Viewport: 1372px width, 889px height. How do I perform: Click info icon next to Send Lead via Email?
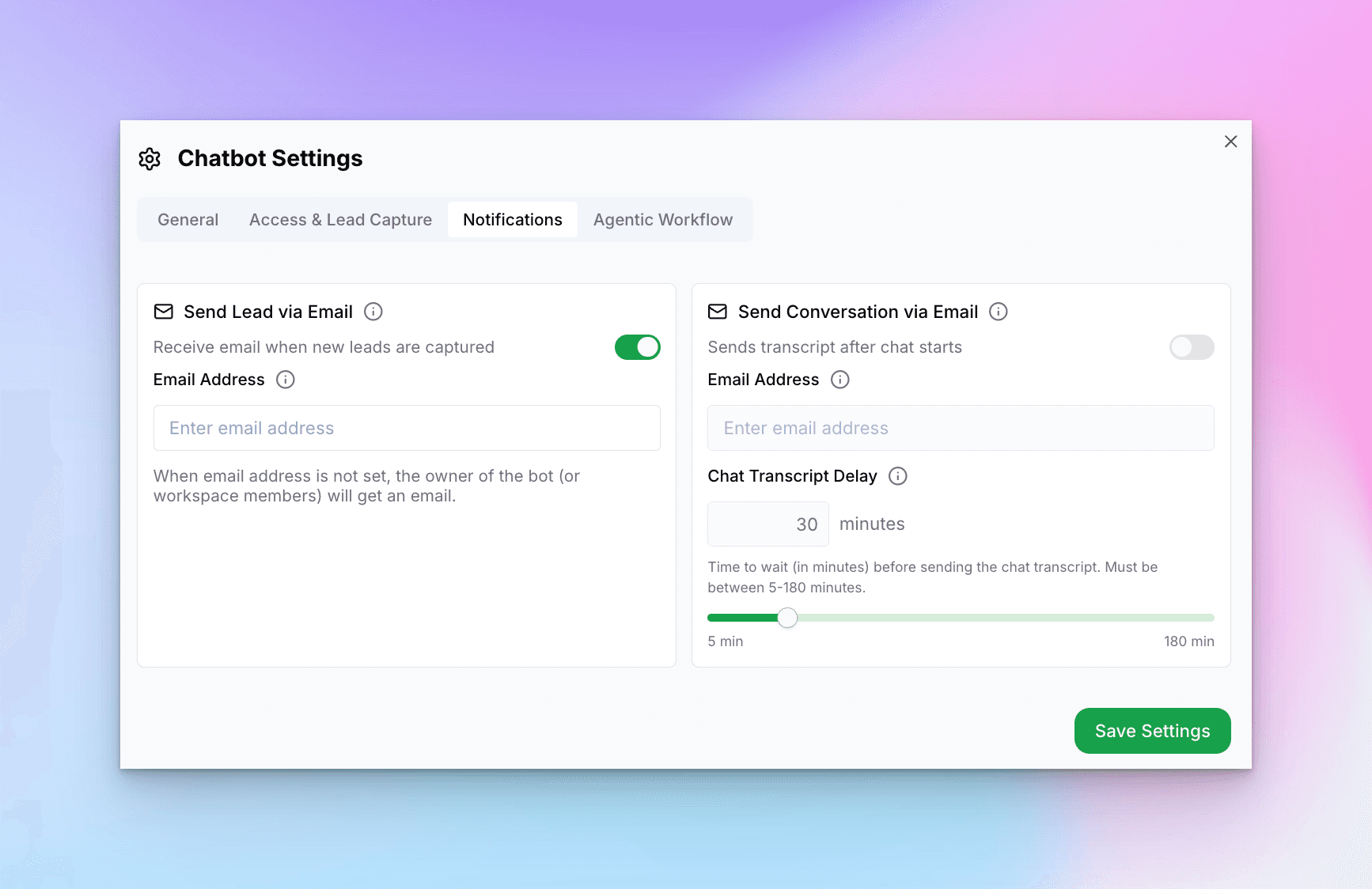coord(373,312)
